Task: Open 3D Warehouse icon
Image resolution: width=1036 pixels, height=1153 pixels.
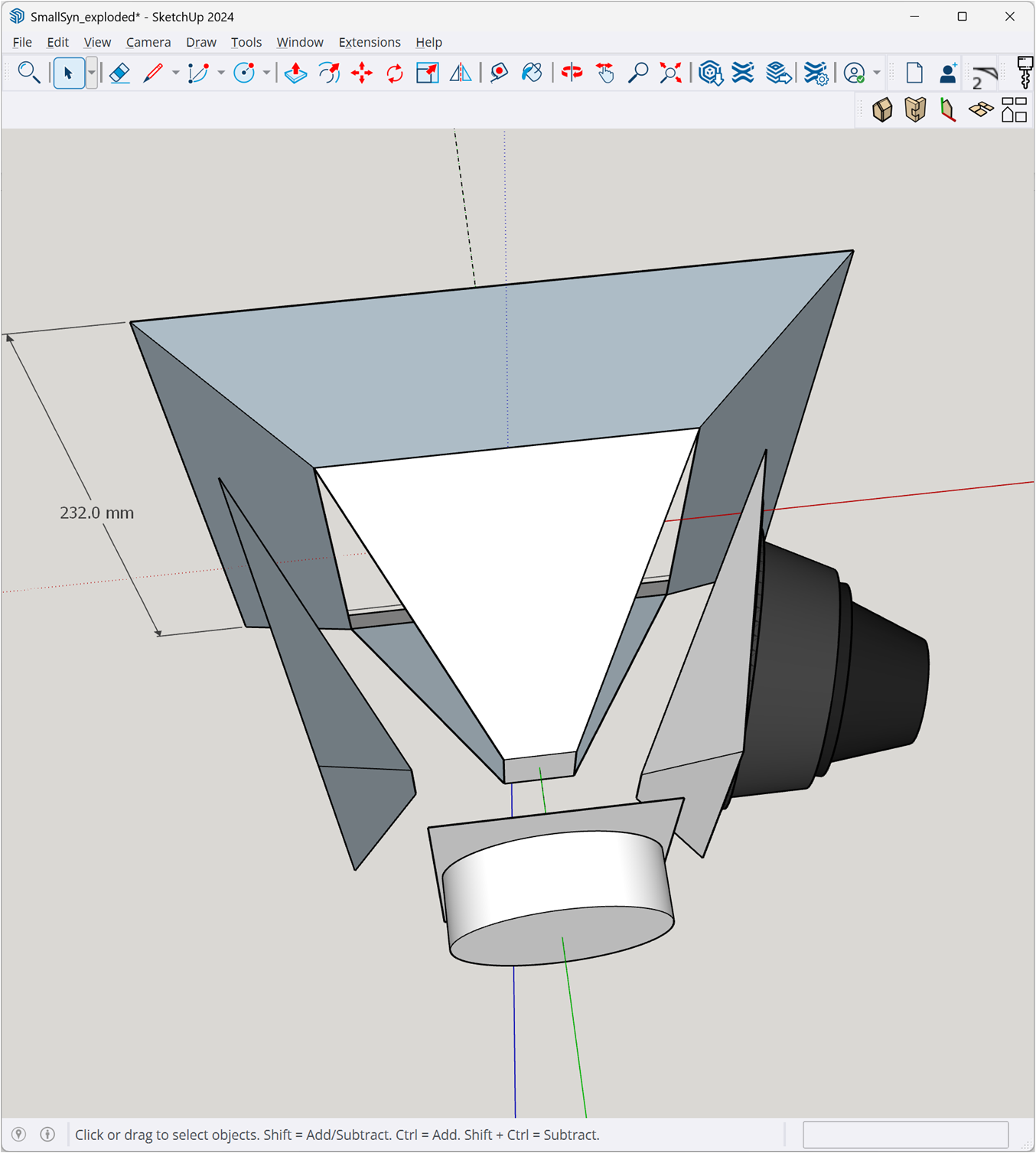Action: (x=711, y=73)
